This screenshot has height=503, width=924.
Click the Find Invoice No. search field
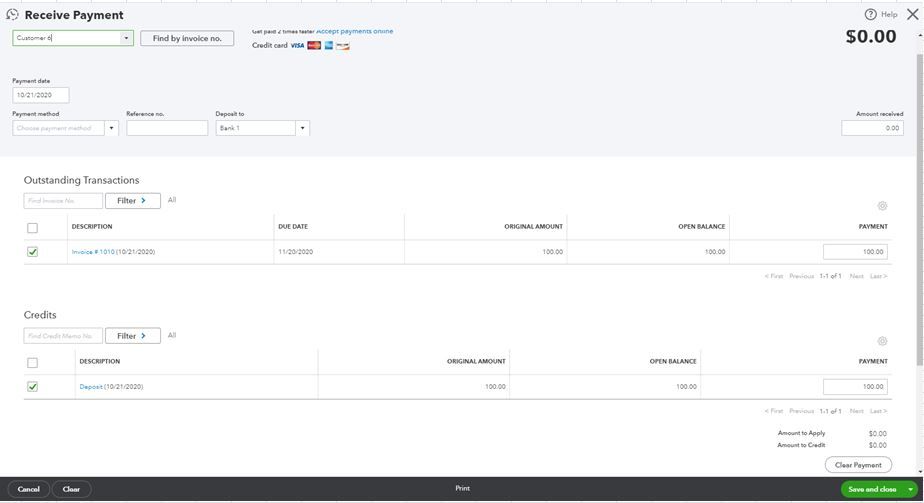point(63,201)
